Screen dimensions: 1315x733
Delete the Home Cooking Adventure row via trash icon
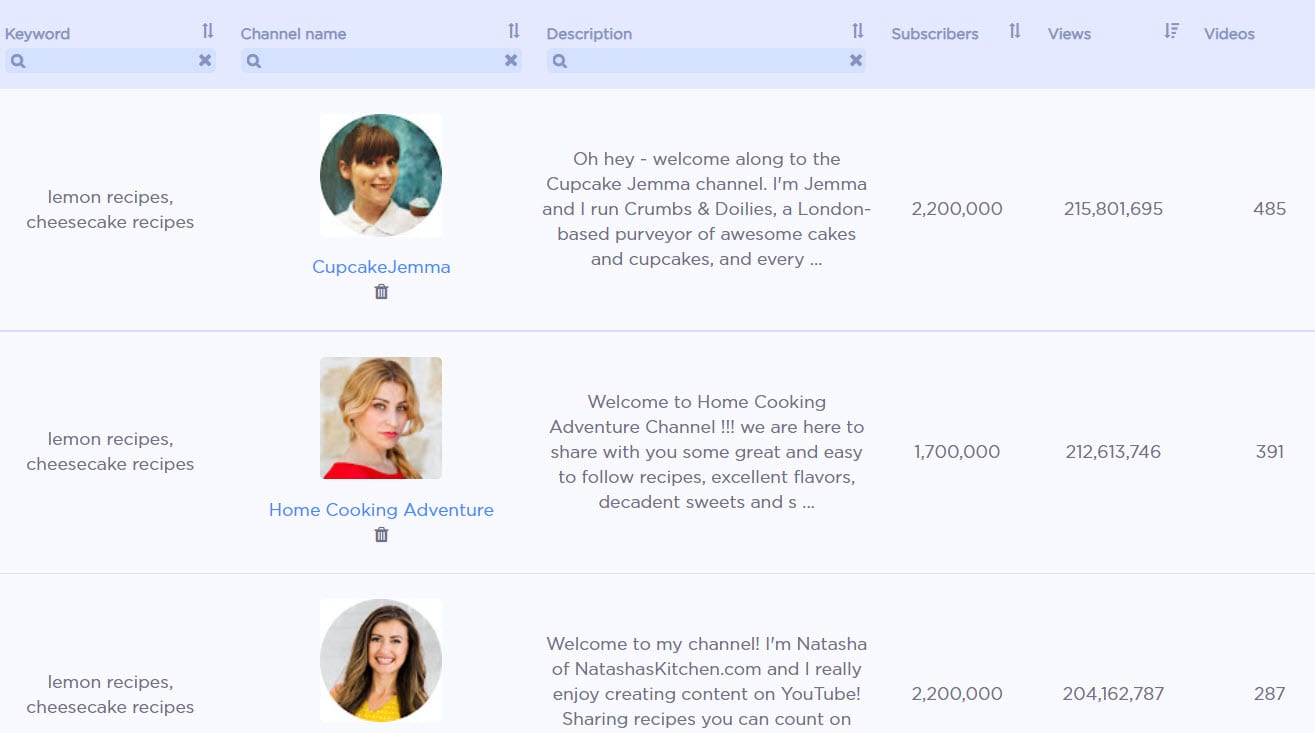381,535
